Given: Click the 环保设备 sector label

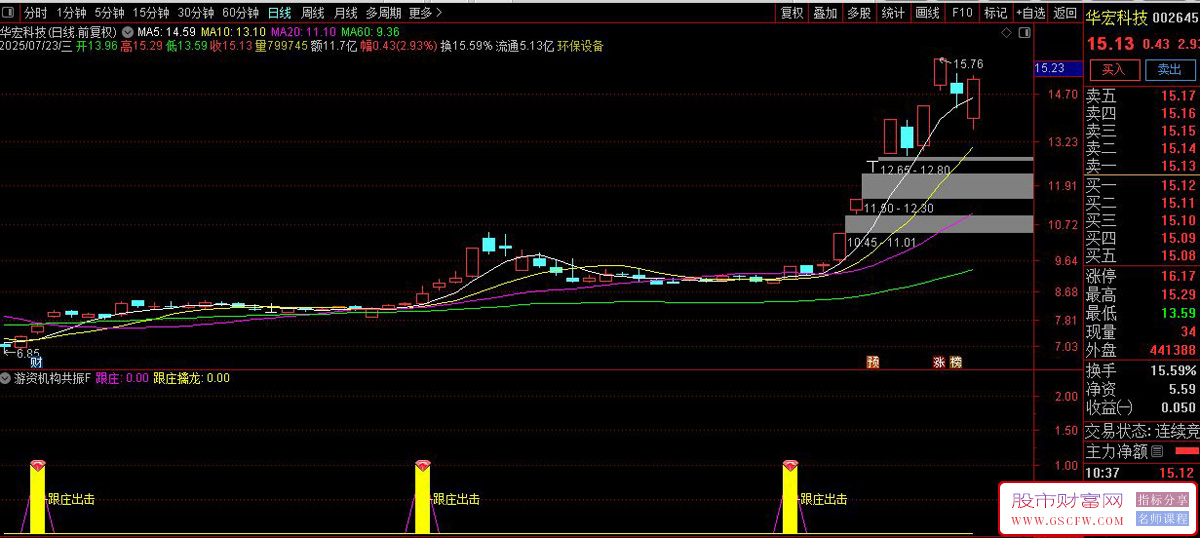Looking at the screenshot, I should 580,45.
